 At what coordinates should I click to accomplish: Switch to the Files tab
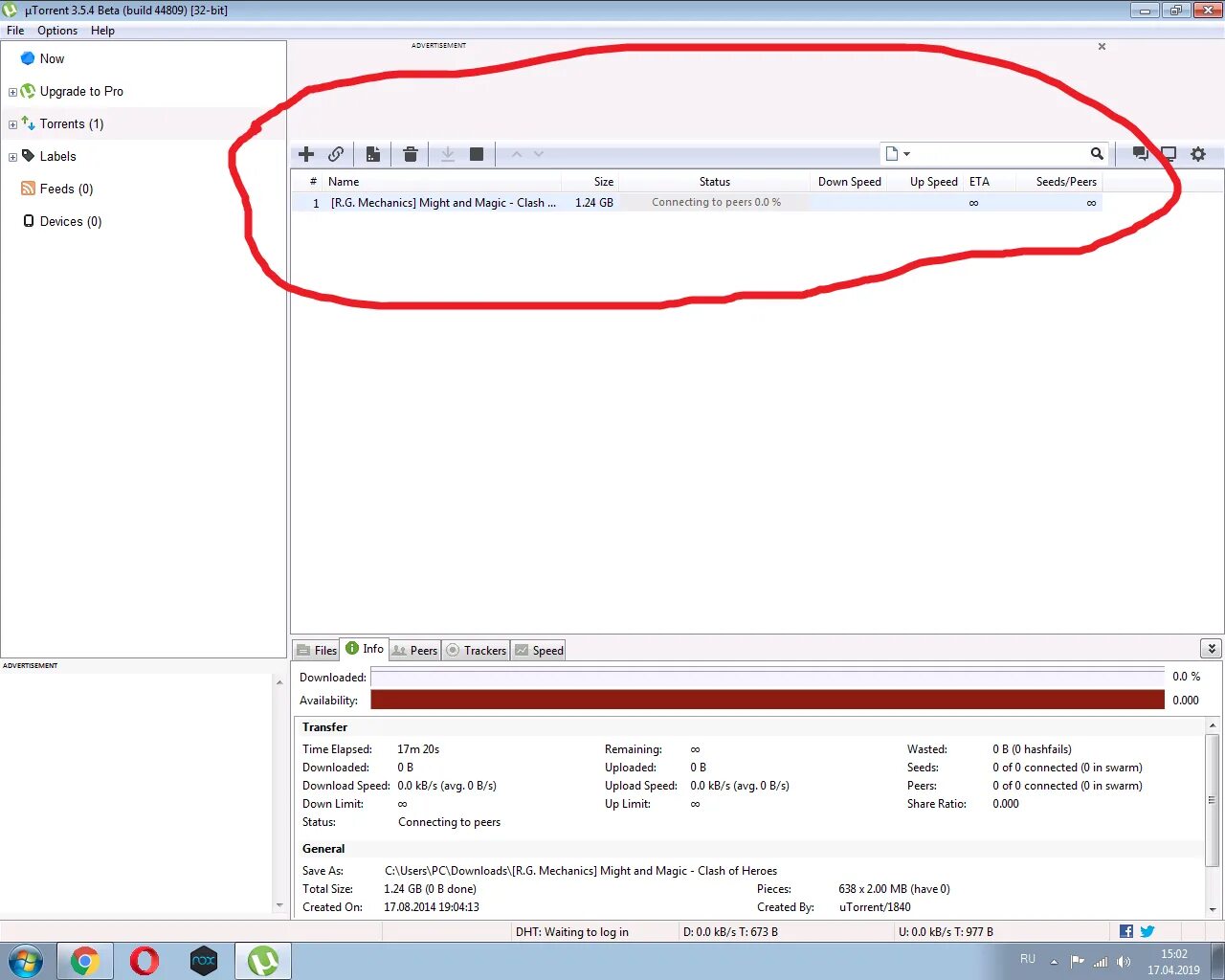coord(317,650)
